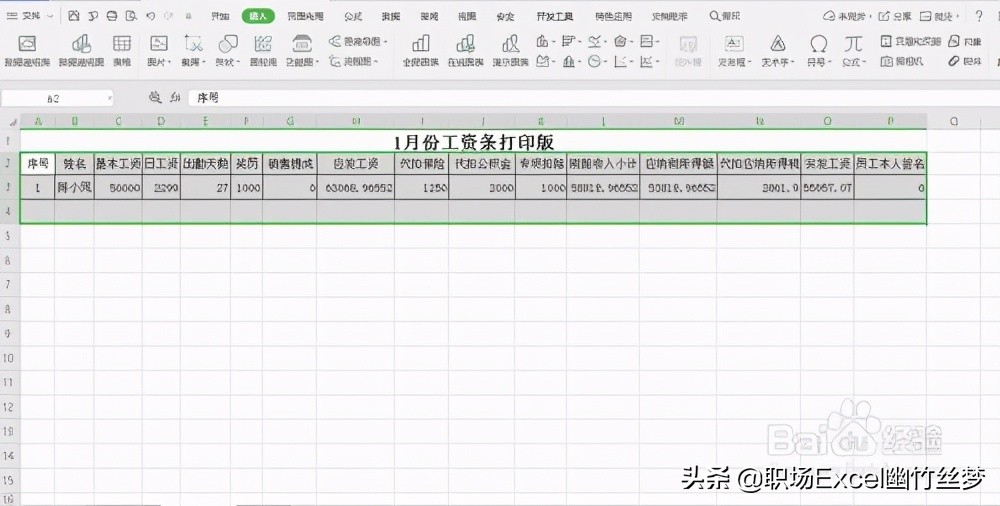
Task: Open the All Charts gallery
Action: [x=421, y=44]
